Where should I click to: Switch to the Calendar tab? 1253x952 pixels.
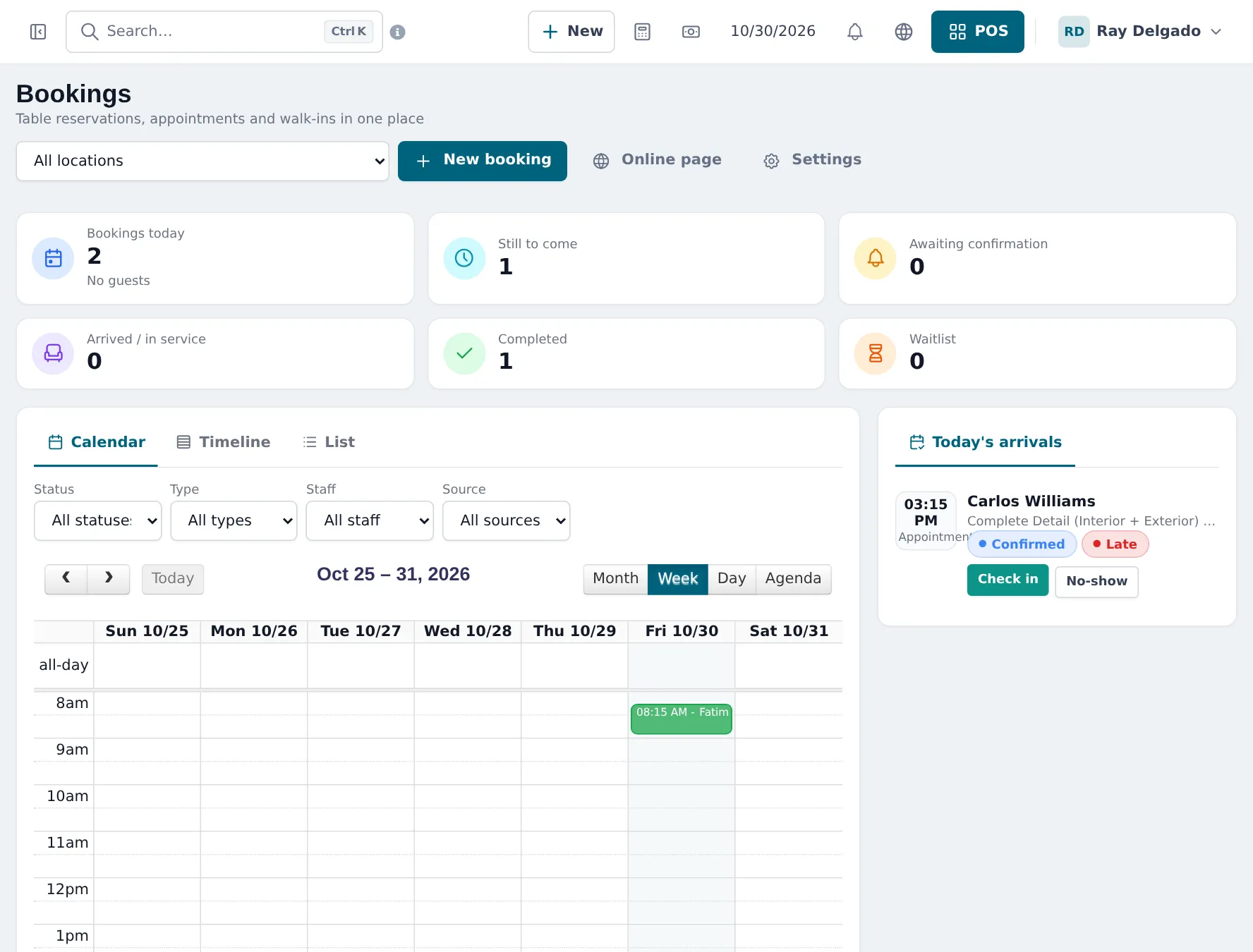coord(96,442)
